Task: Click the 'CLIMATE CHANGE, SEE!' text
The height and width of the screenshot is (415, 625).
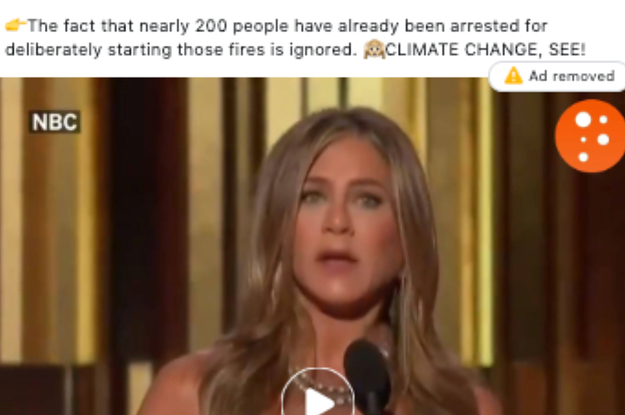Action: 485,50
